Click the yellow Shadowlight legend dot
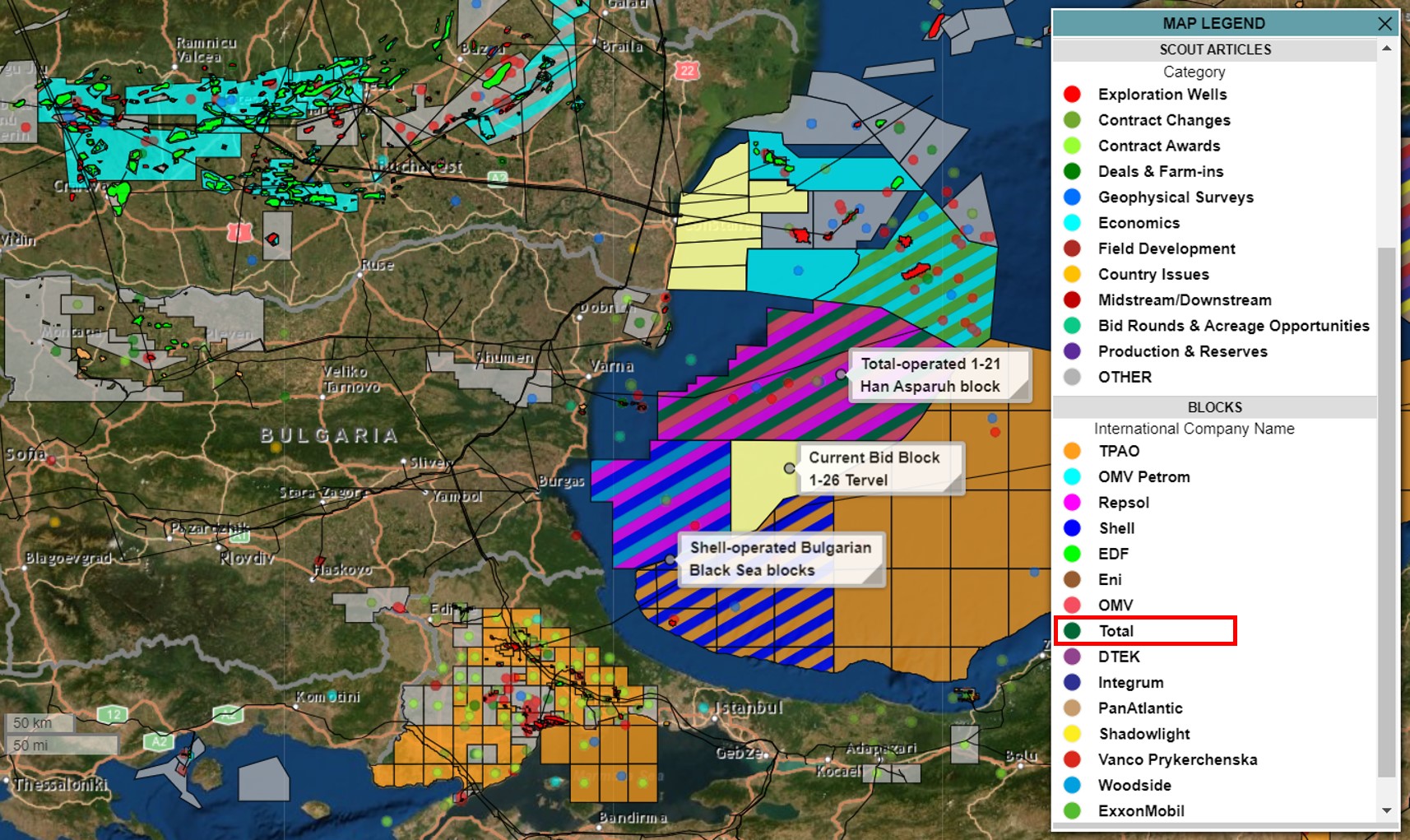Screen dimensions: 1410x840 [1072, 734]
